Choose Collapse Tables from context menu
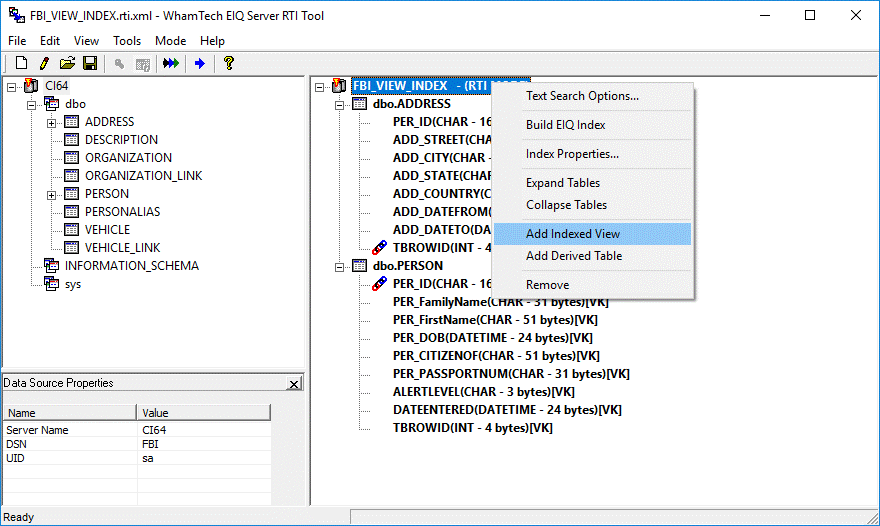 pyautogui.click(x=592, y=205)
